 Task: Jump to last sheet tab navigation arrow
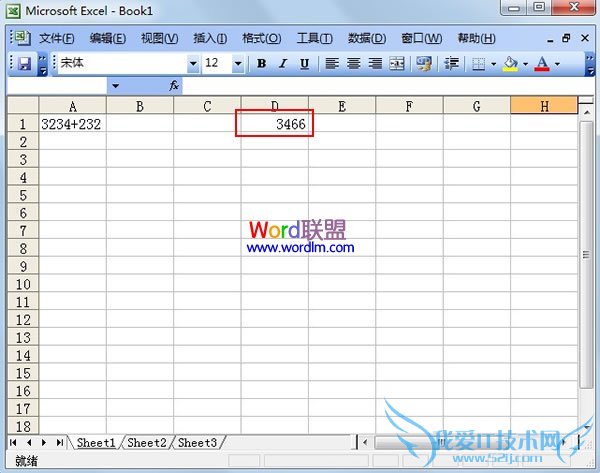point(59,443)
